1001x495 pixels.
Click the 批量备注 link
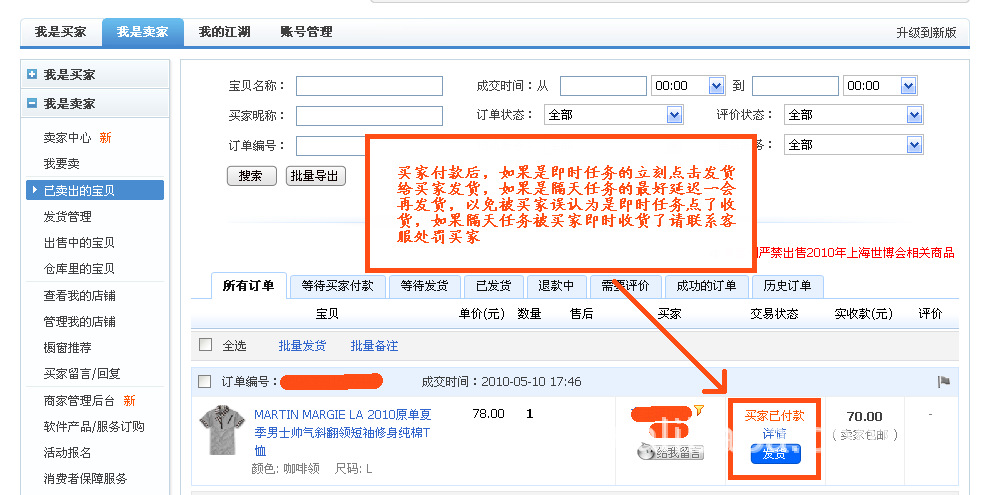374,346
